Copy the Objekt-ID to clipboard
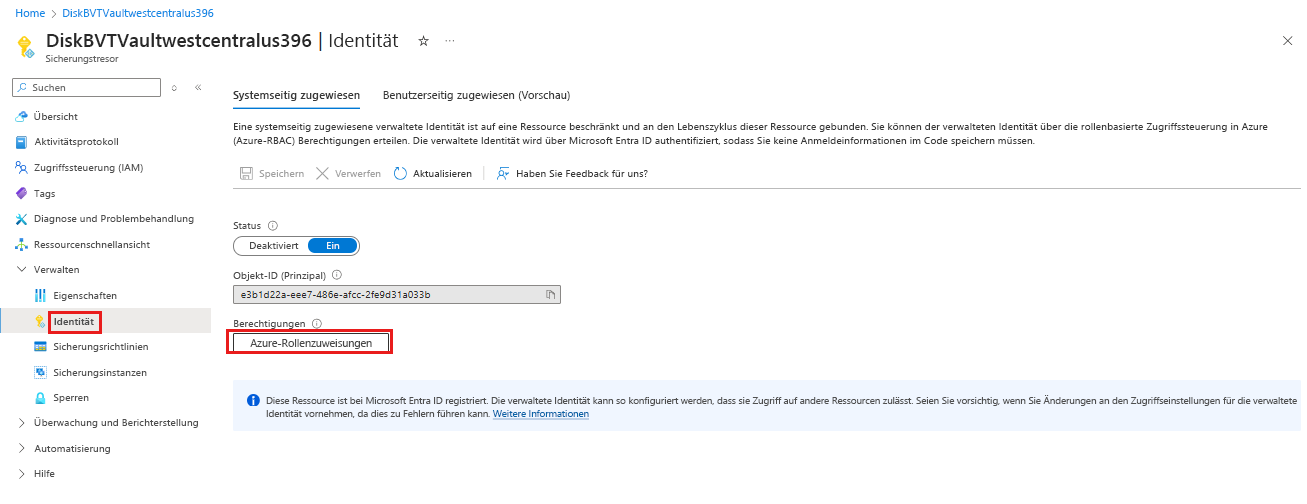Viewport: 1307px width, 504px height. tap(550, 295)
